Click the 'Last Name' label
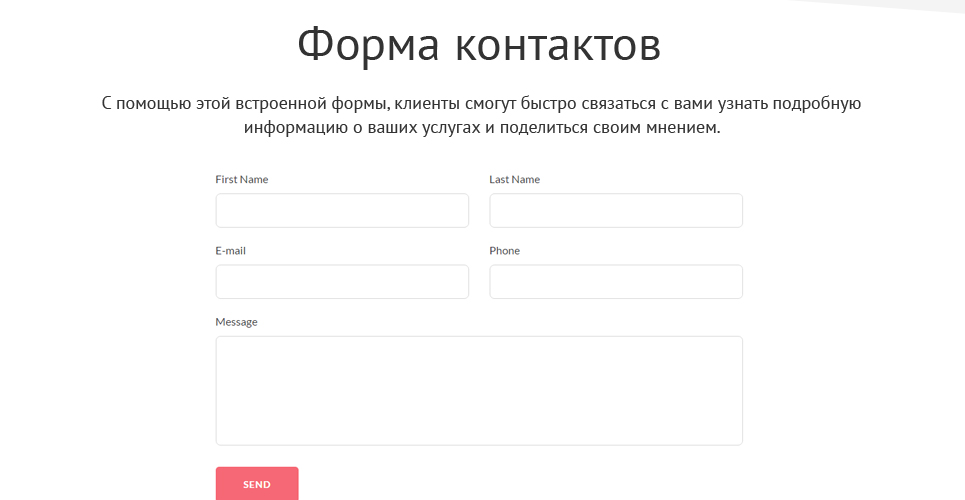 point(515,179)
